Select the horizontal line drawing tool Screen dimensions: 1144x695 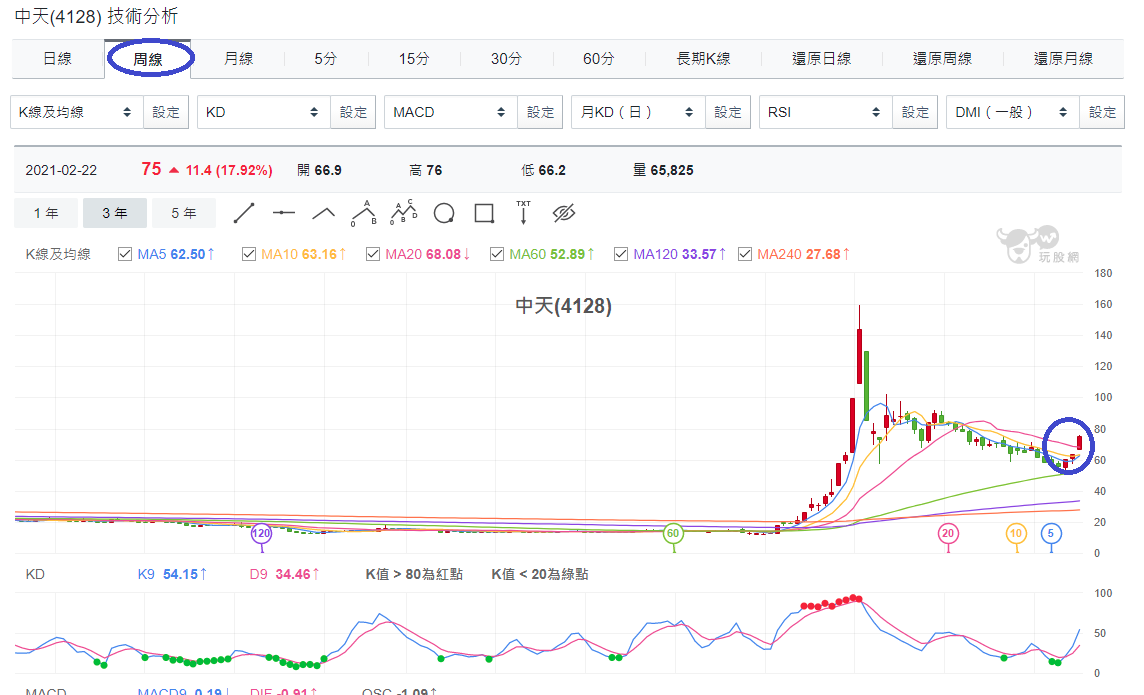click(x=284, y=213)
